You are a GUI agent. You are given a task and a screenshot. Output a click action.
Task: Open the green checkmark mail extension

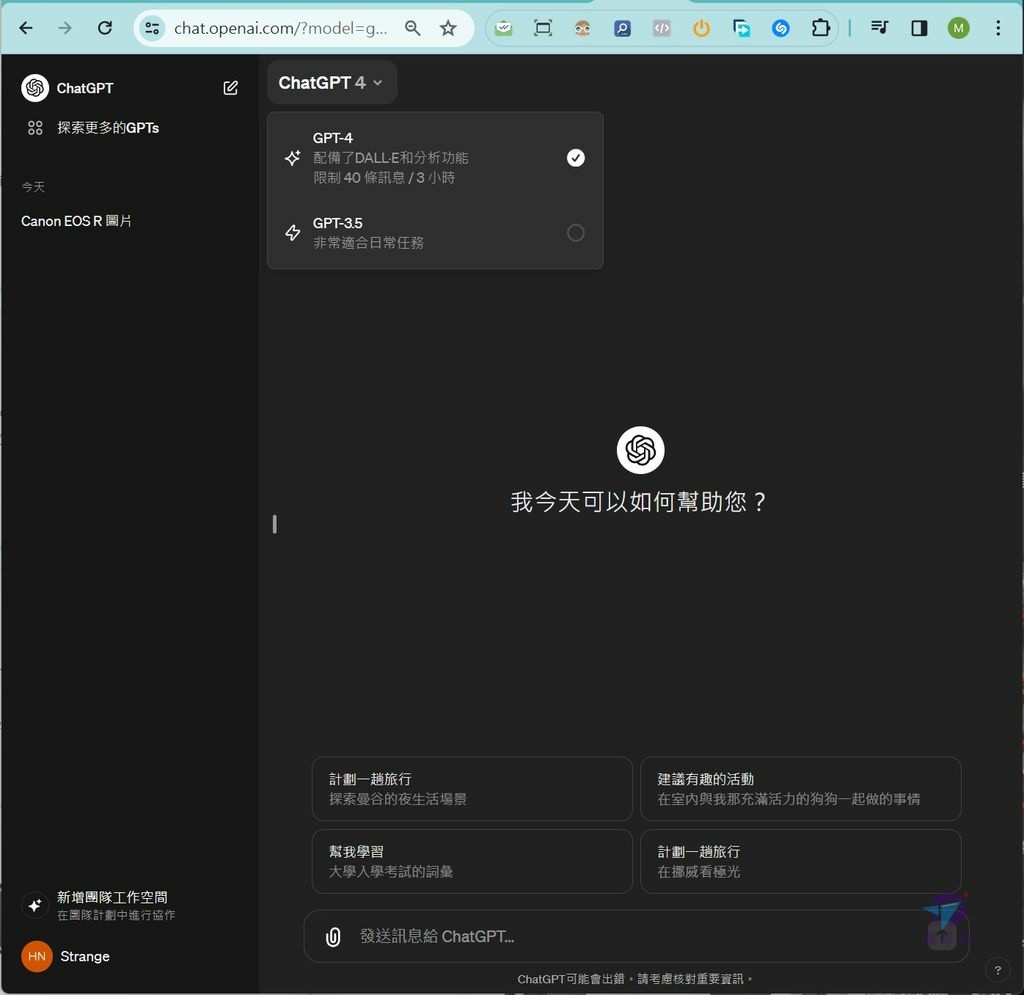pyautogui.click(x=504, y=28)
